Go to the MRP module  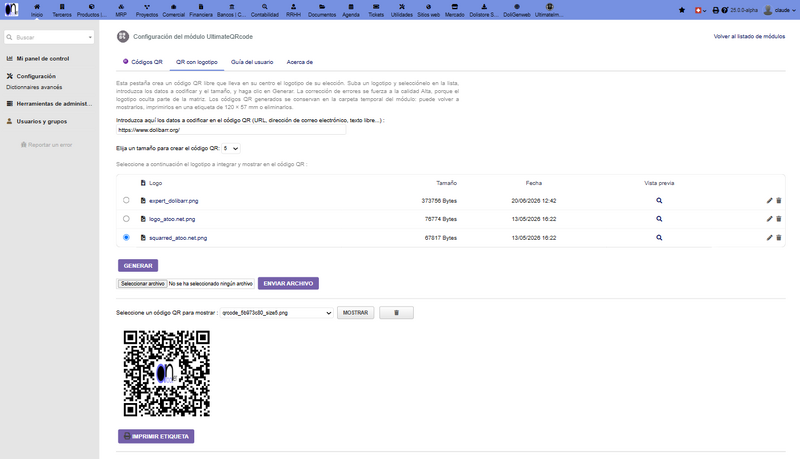(121, 10)
